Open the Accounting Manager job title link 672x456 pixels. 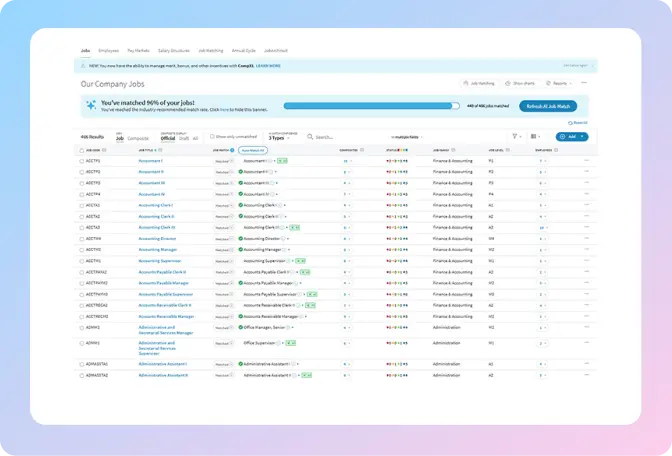pyautogui.click(x=158, y=249)
